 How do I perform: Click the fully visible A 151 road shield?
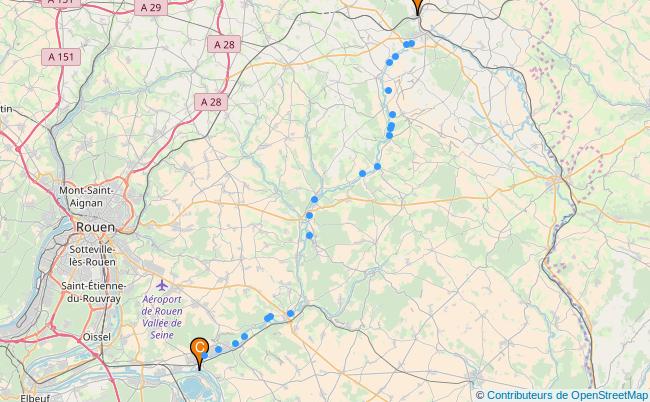click(61, 57)
